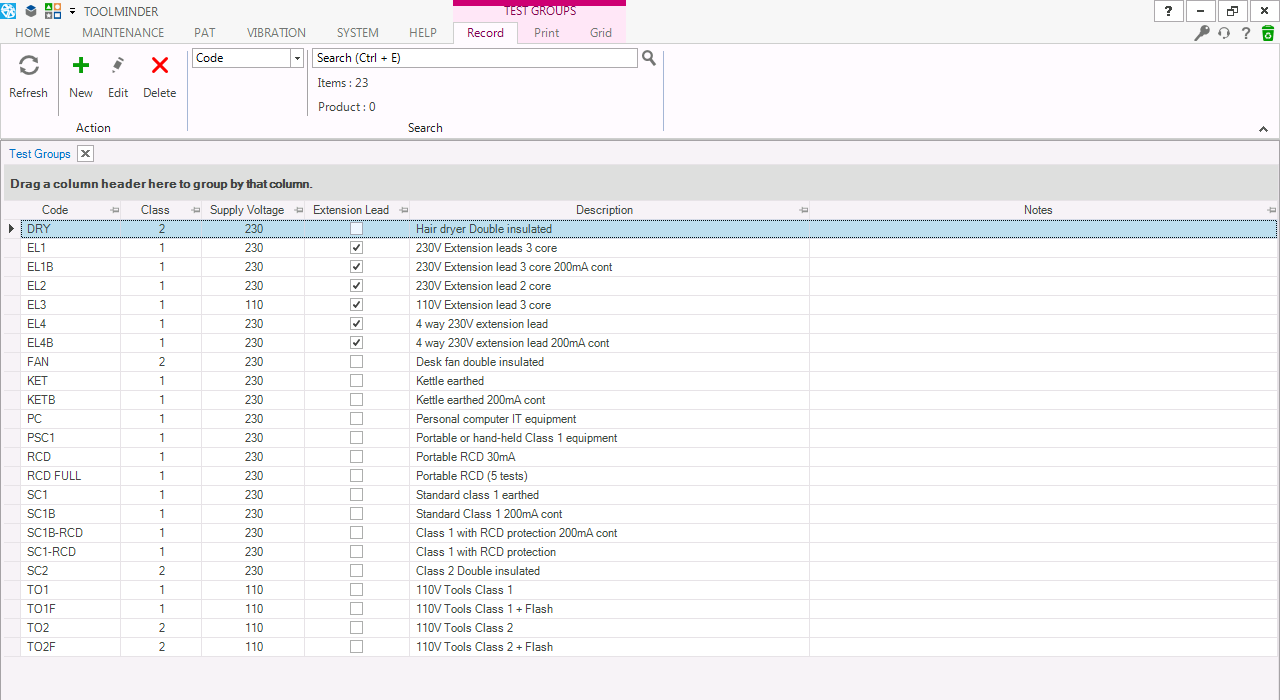The width and height of the screenshot is (1280, 700).
Task: Select the VIBRATION ribbon tab
Action: (276, 33)
